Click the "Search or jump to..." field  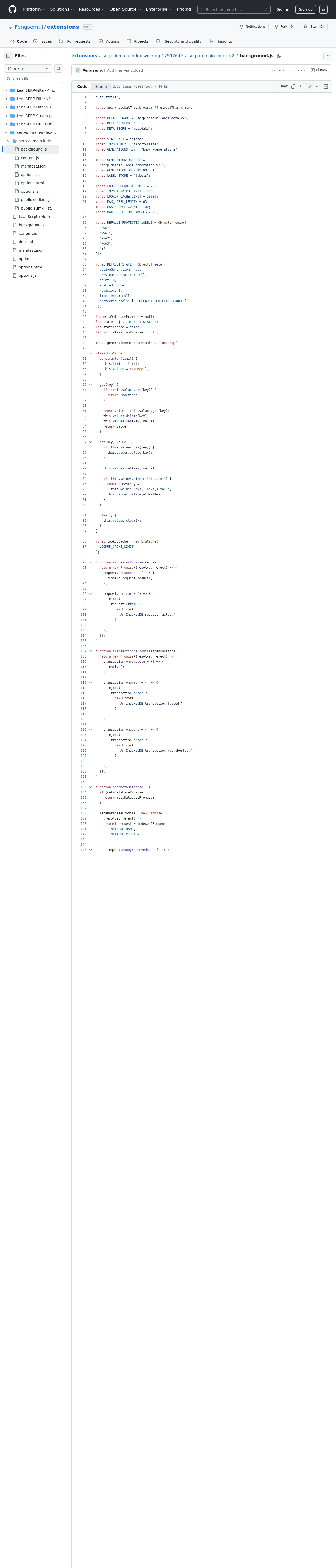[x=234, y=9]
